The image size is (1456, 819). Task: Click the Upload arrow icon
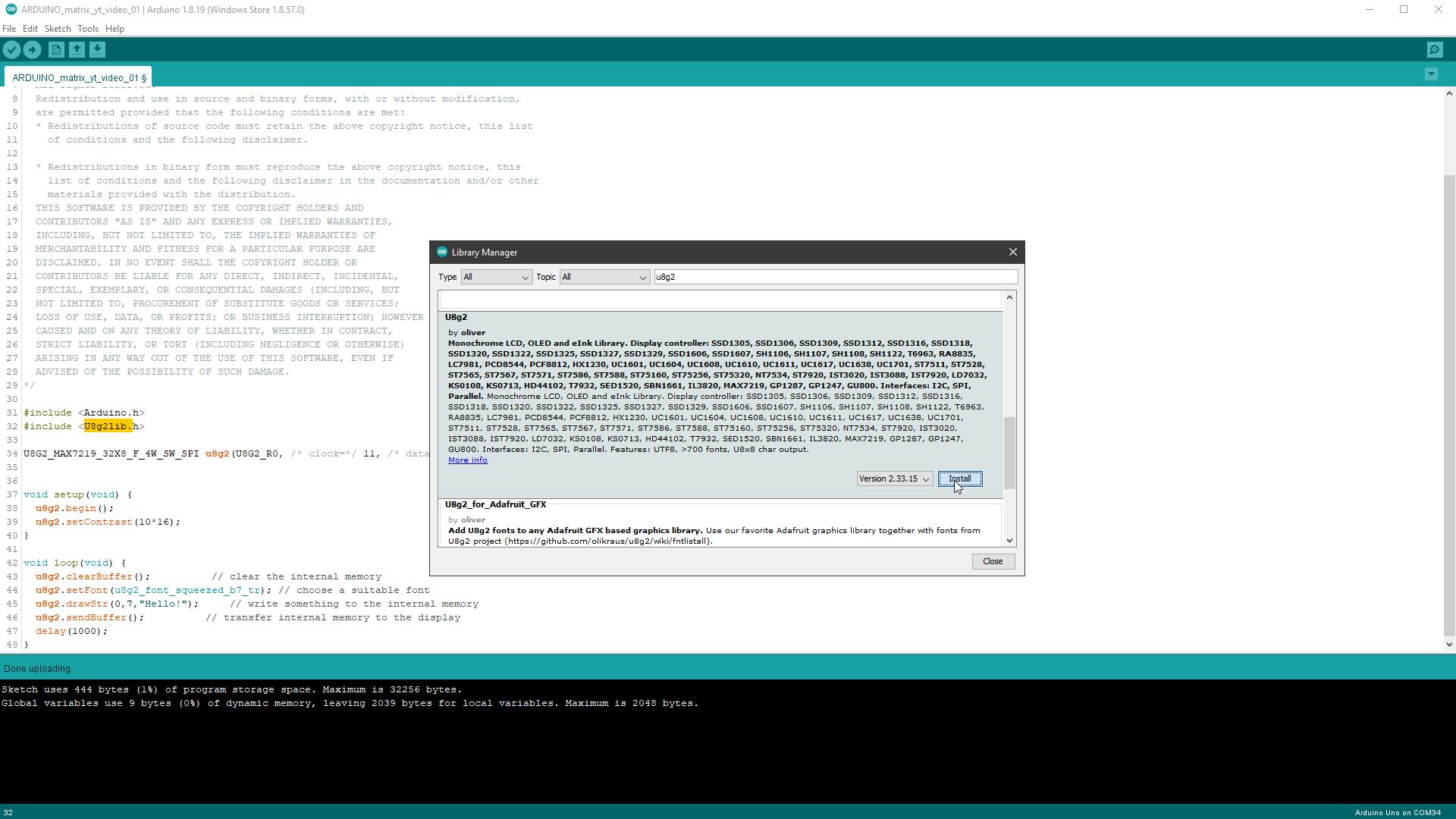(32, 49)
